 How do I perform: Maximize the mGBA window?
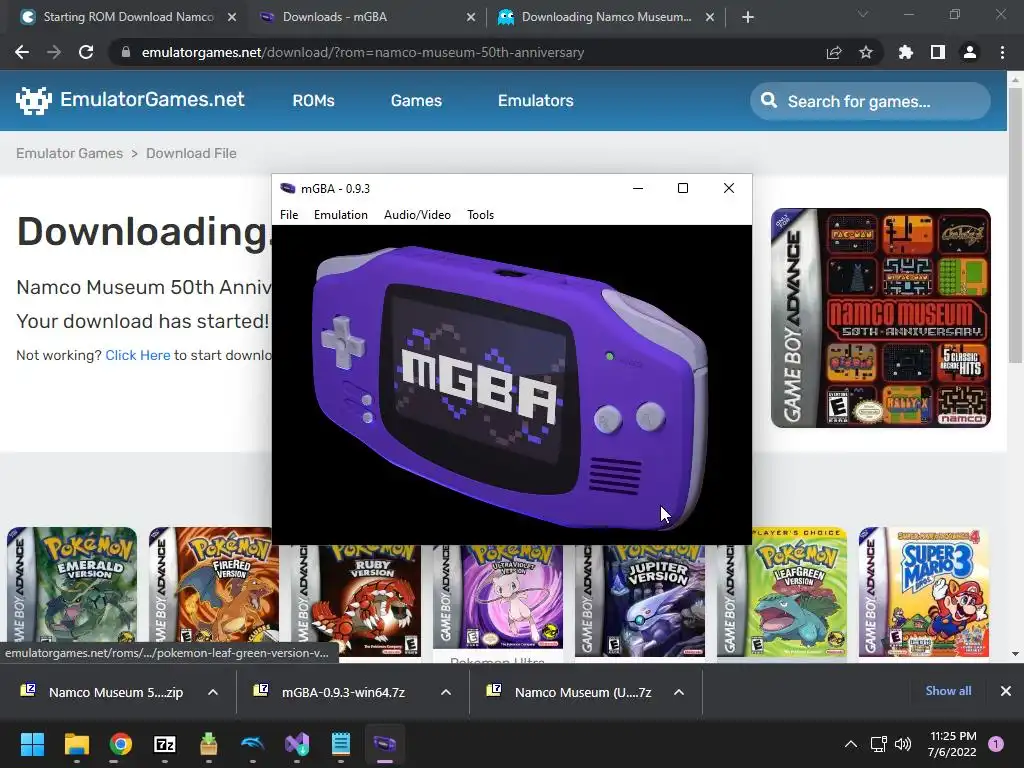pos(682,188)
